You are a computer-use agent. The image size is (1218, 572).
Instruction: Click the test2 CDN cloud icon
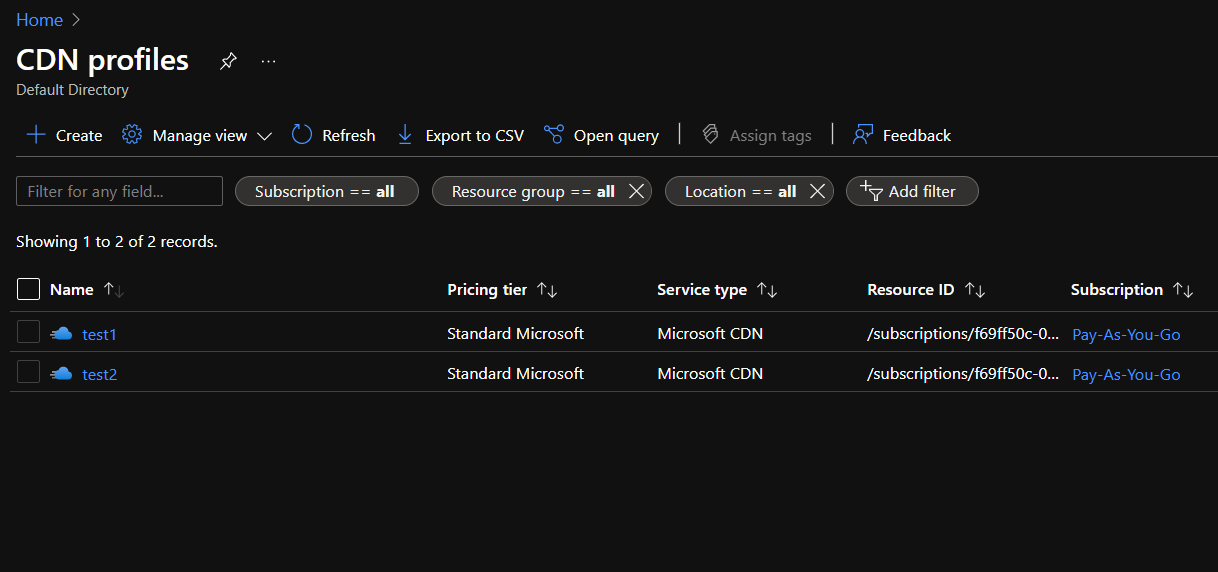(x=61, y=374)
